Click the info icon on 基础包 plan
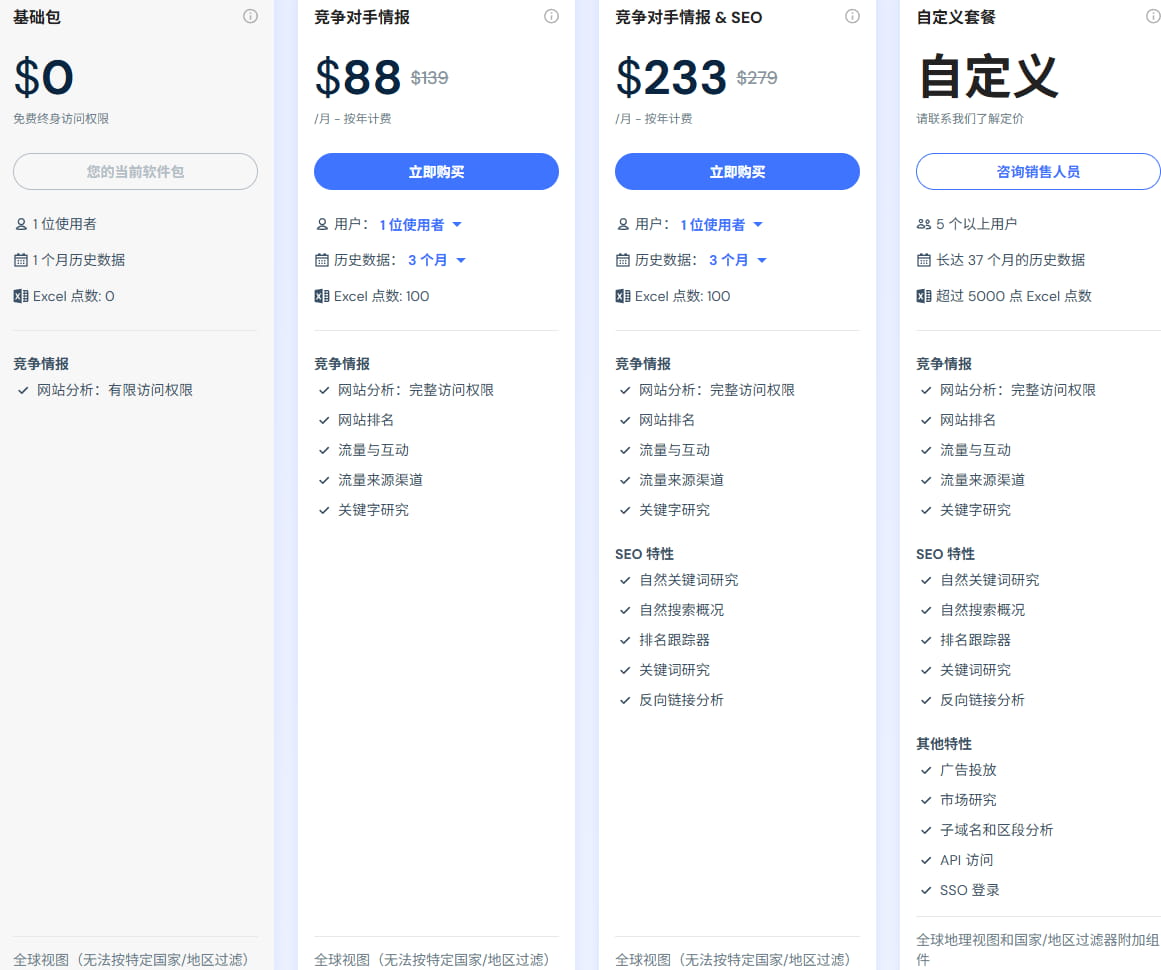The width and height of the screenshot is (1161, 970). (250, 16)
